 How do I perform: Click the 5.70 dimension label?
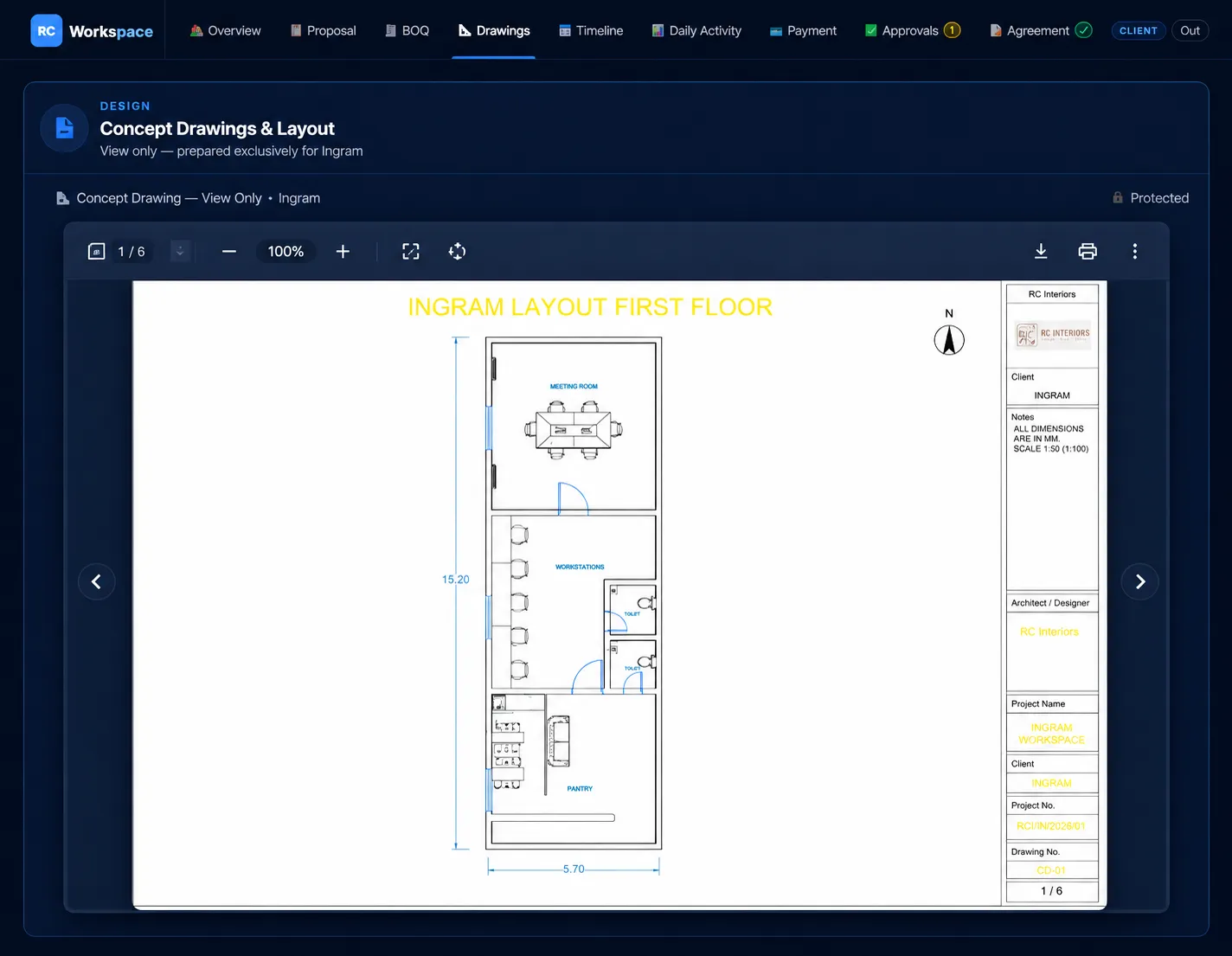(x=574, y=869)
